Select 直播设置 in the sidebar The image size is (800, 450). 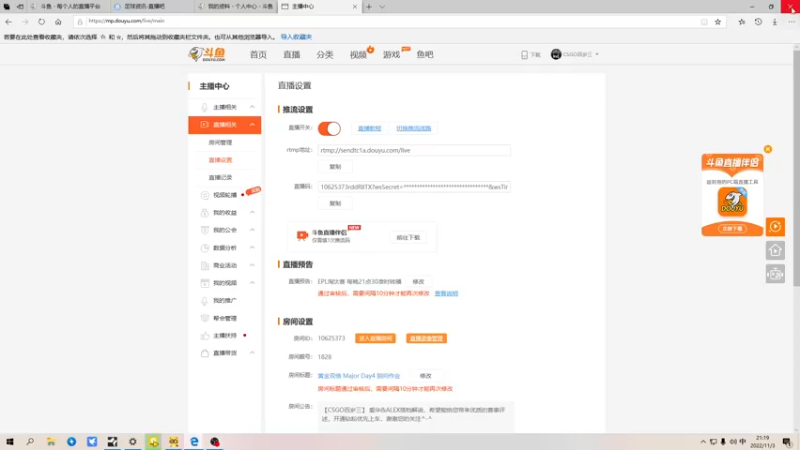[220, 160]
